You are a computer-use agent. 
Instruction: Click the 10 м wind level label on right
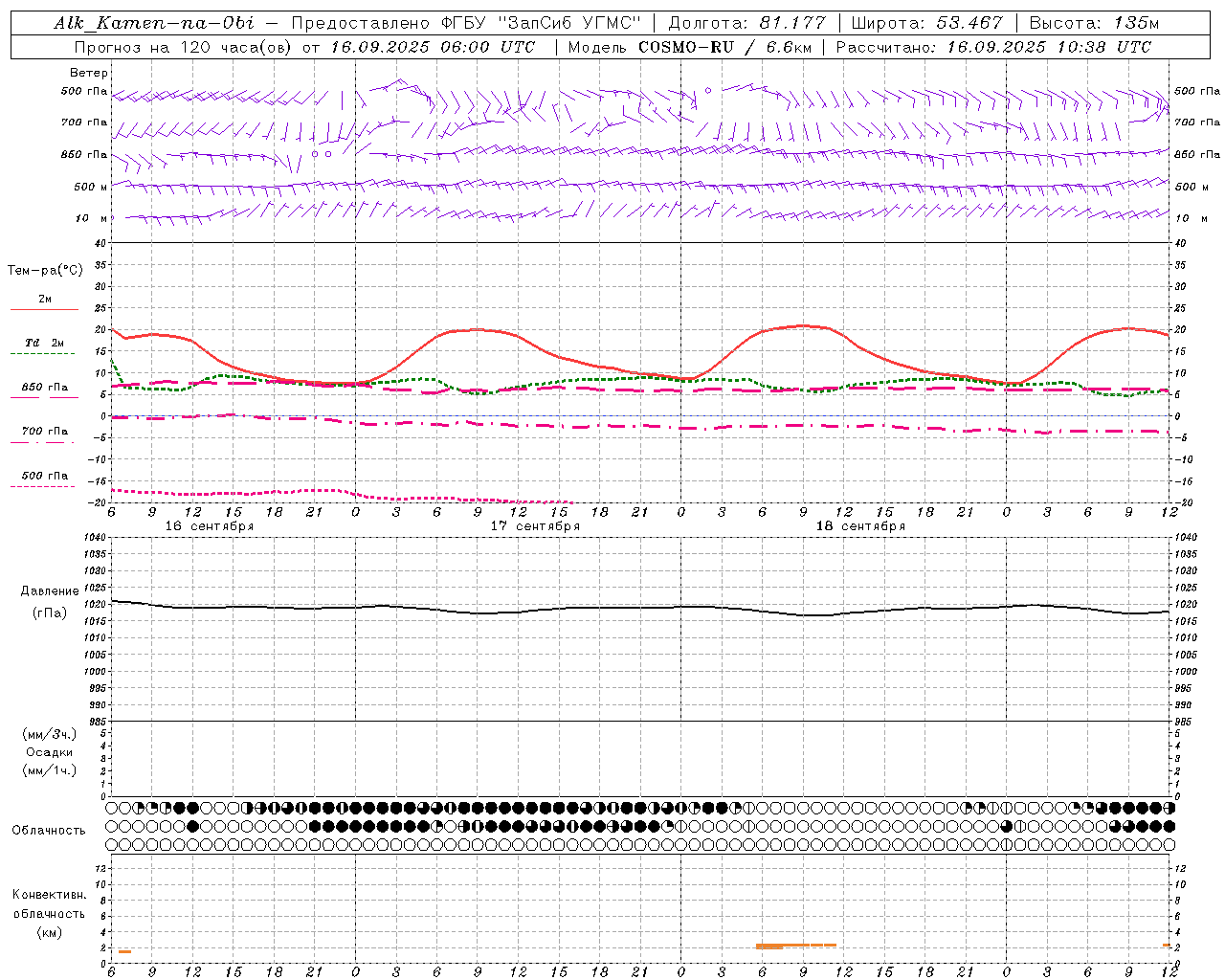[x=1192, y=218]
